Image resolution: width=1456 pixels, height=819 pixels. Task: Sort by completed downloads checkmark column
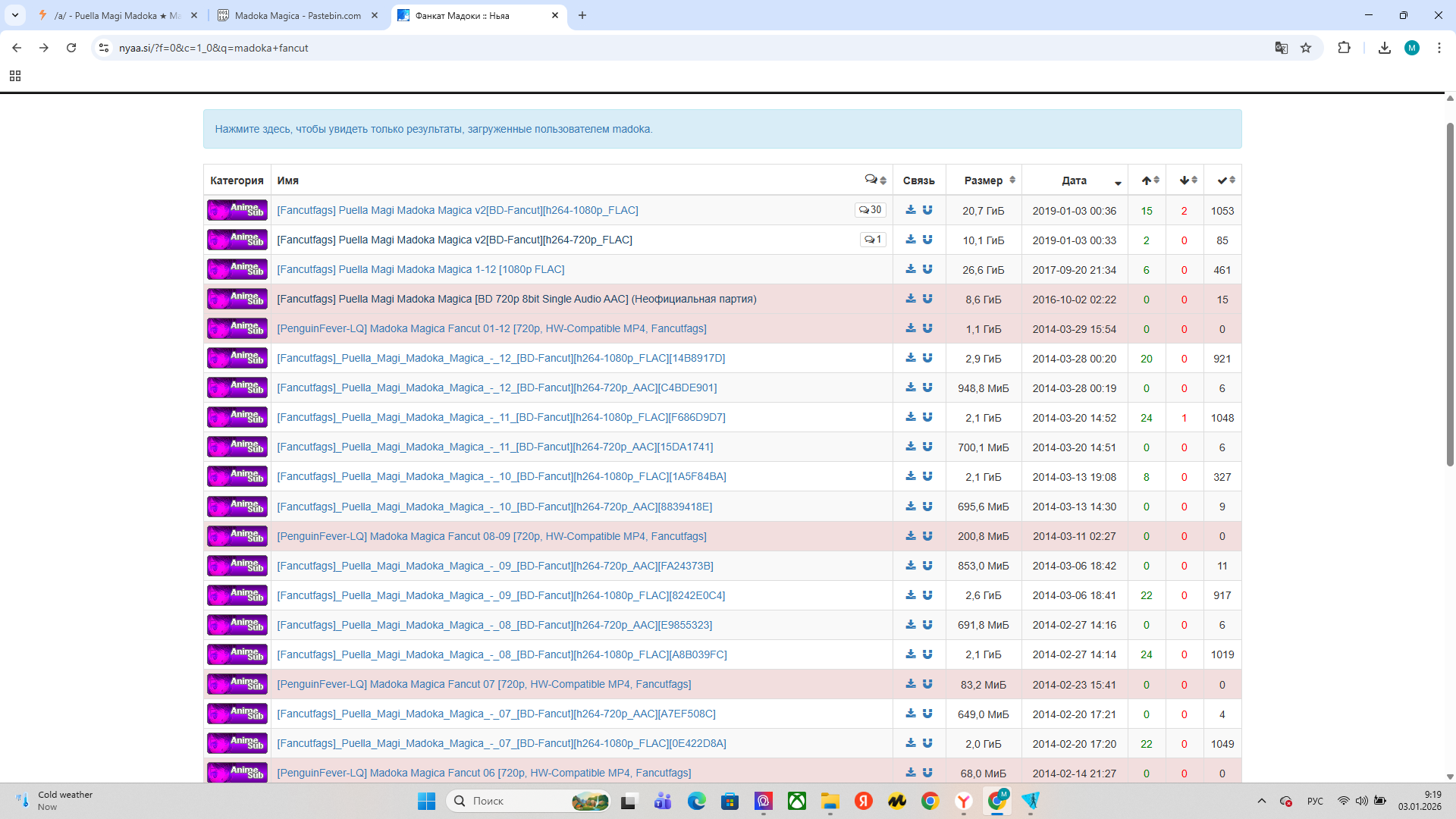coord(1225,180)
